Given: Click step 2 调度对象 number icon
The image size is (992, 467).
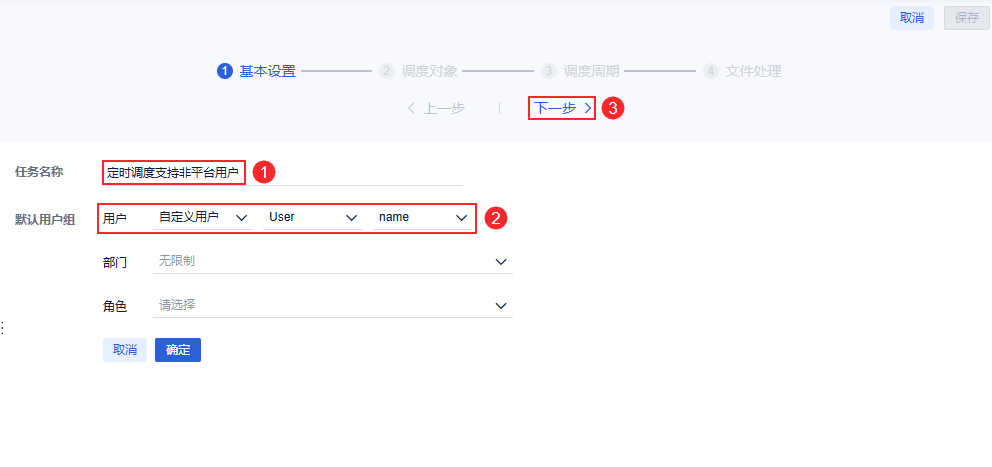Looking at the screenshot, I should tap(387, 71).
